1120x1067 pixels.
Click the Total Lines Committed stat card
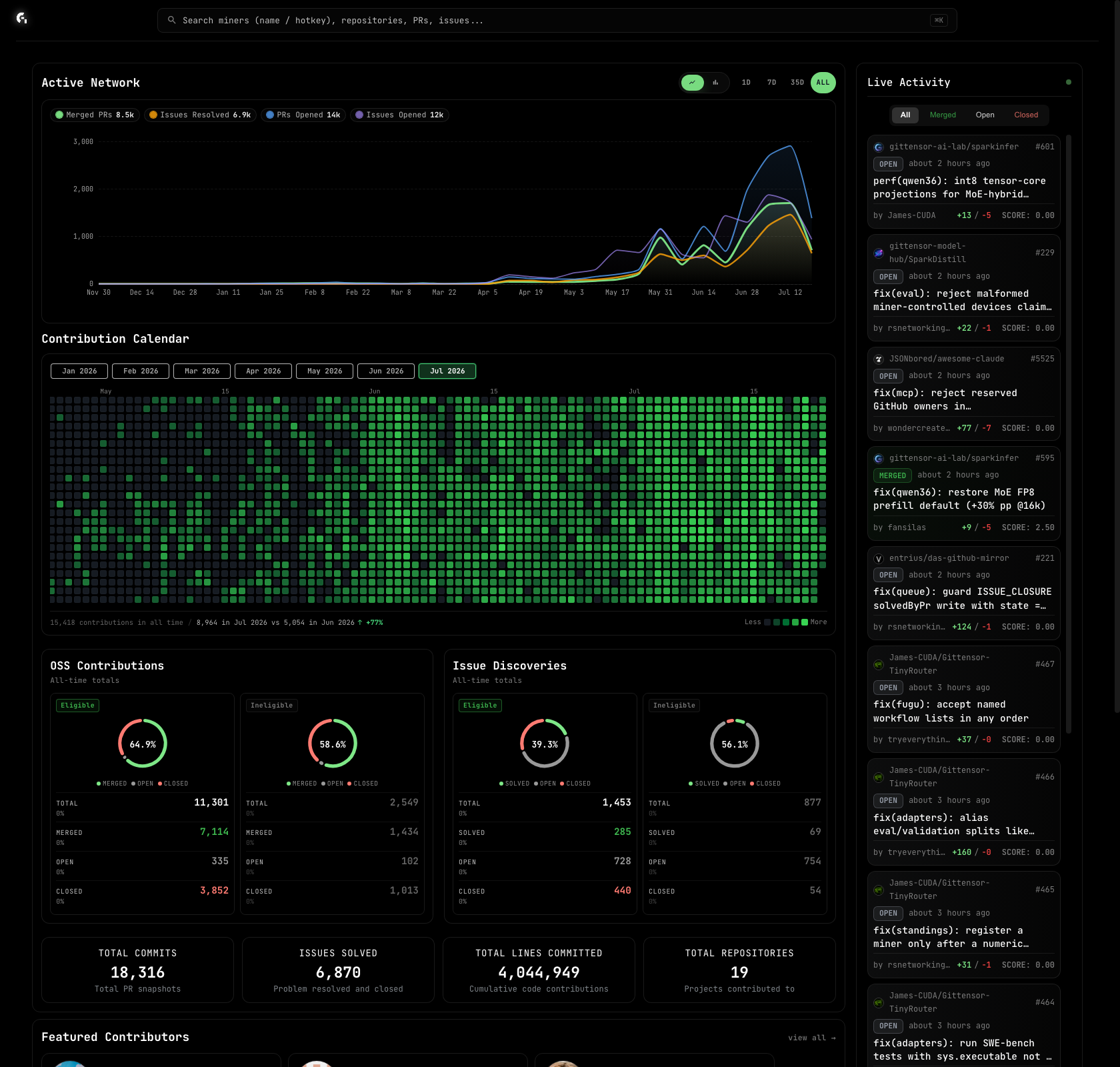(x=539, y=970)
